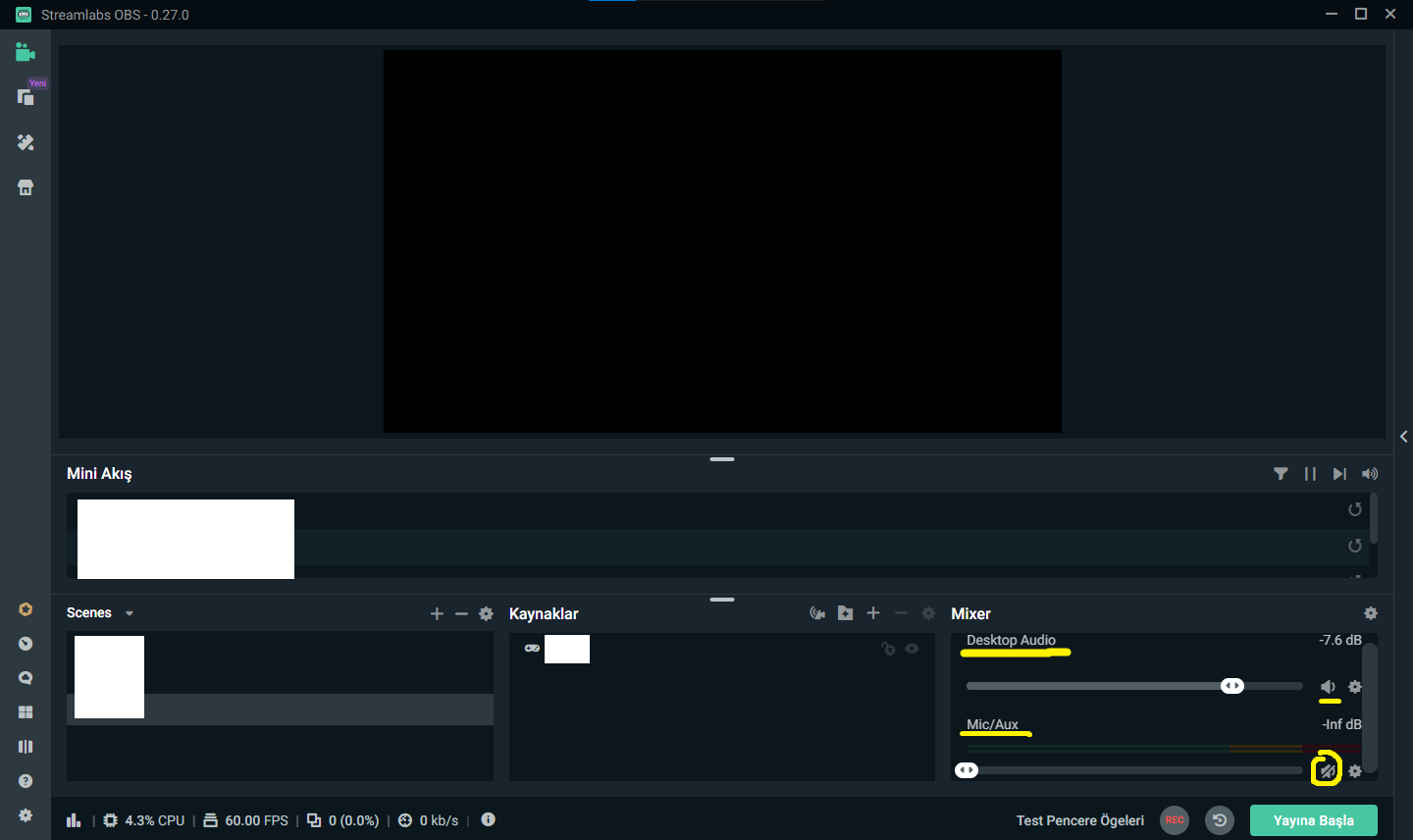Add a new folder in the Kaynaklar panel
This screenshot has width=1413, height=840.
(845, 612)
